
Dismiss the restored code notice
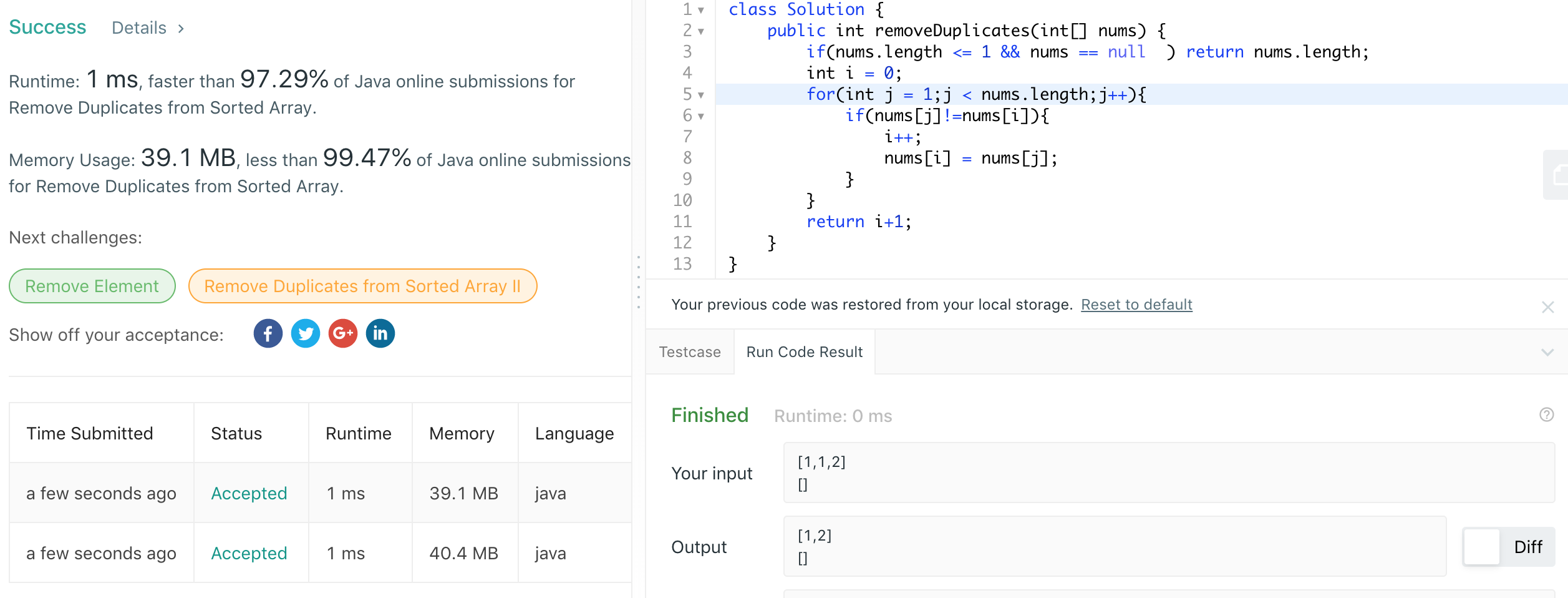coord(1547,306)
